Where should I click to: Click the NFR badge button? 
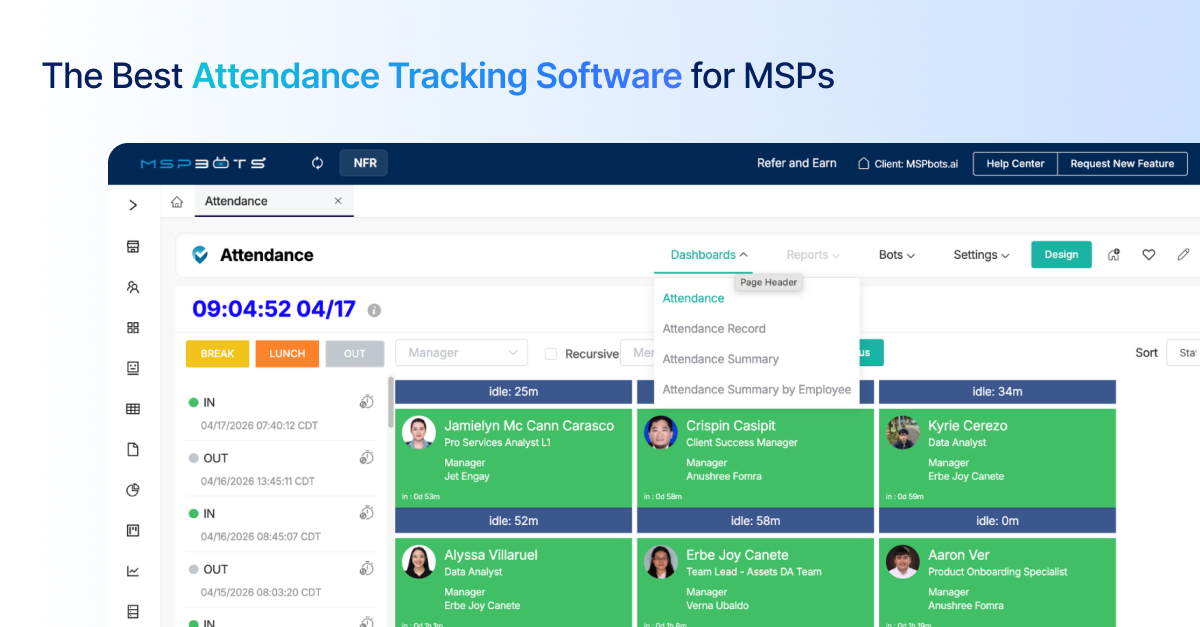pos(364,163)
